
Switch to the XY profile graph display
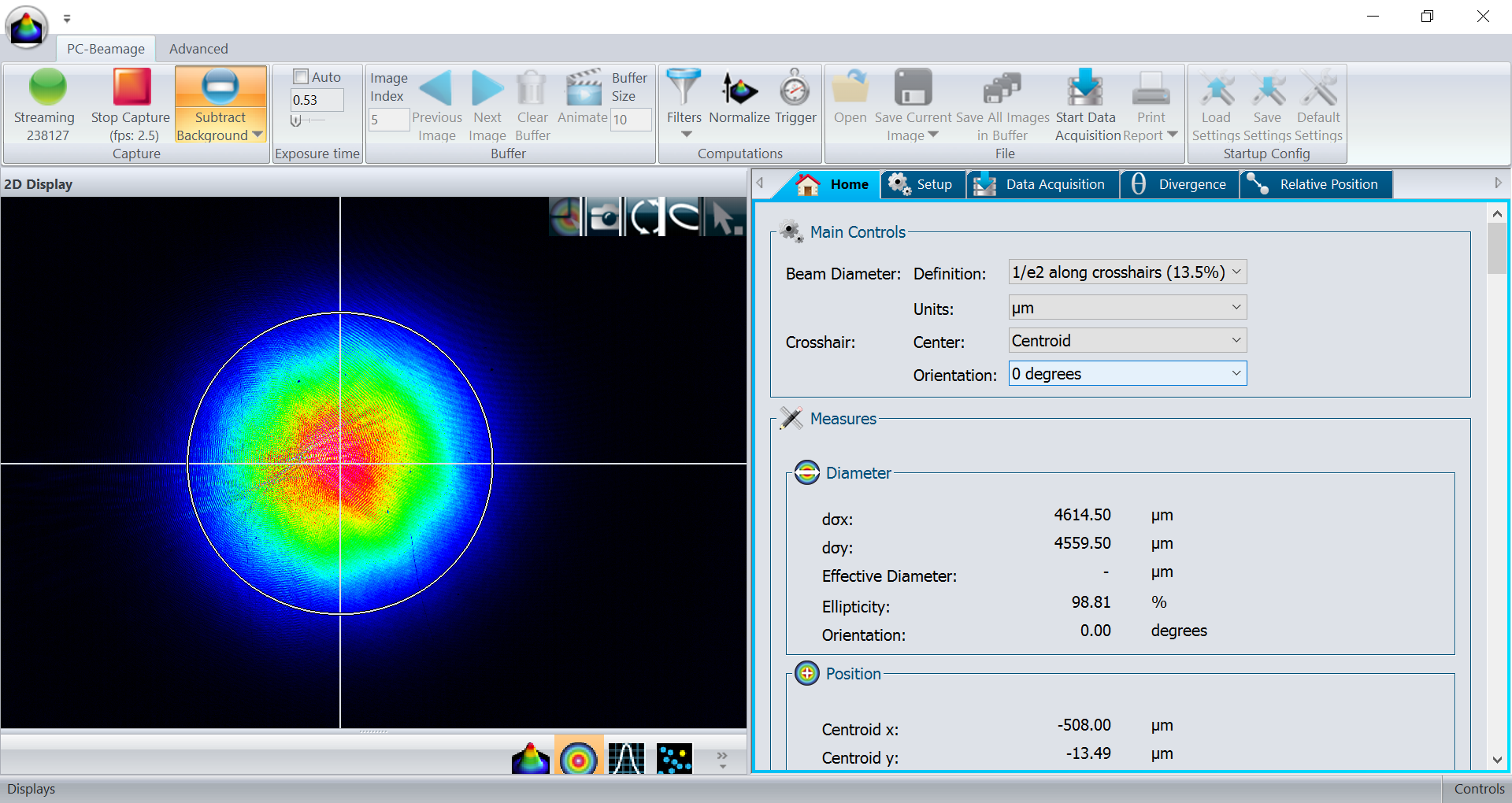[626, 758]
